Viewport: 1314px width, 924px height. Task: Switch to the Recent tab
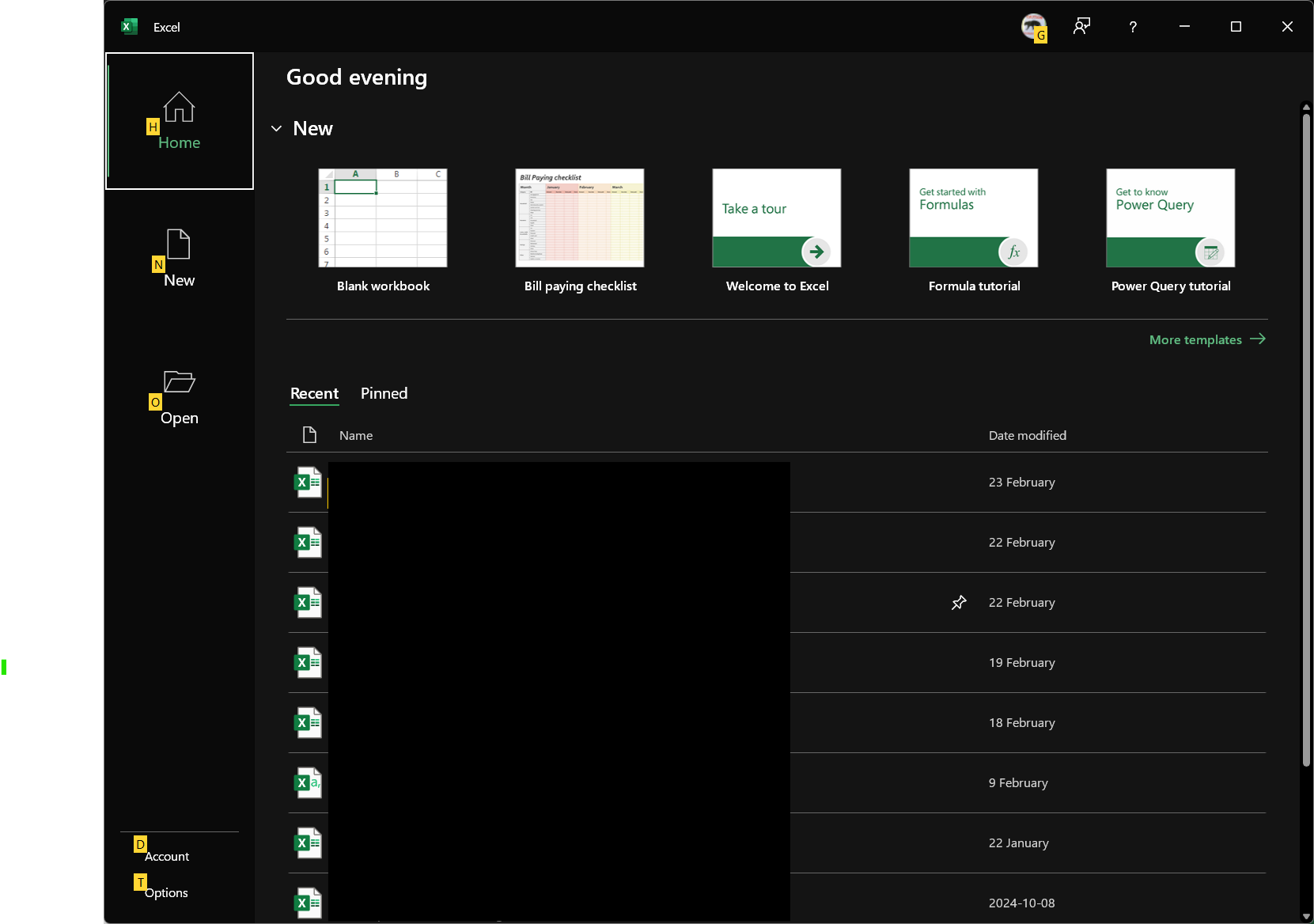point(314,393)
